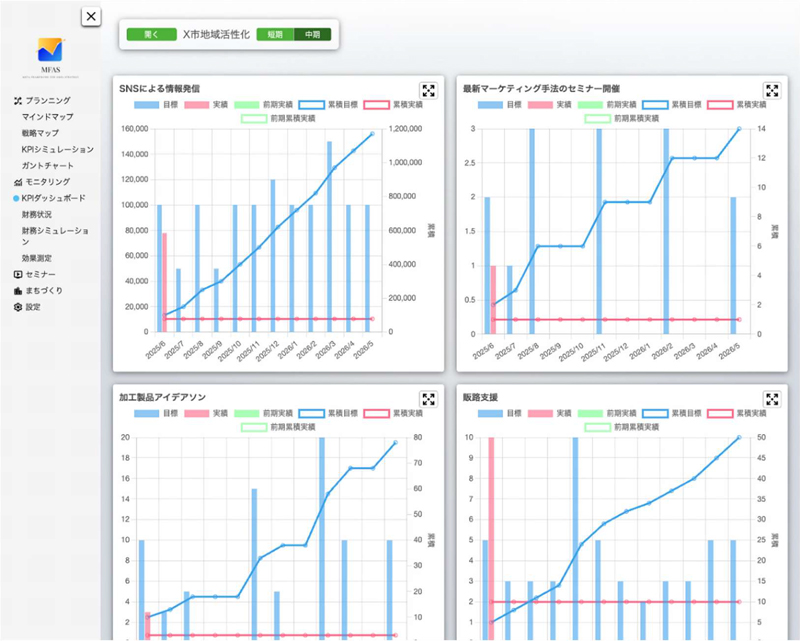Viewport: 800px width, 641px height.
Task: Expand the SNSによる情報発信 chart to fullscreen
Action: point(429,90)
